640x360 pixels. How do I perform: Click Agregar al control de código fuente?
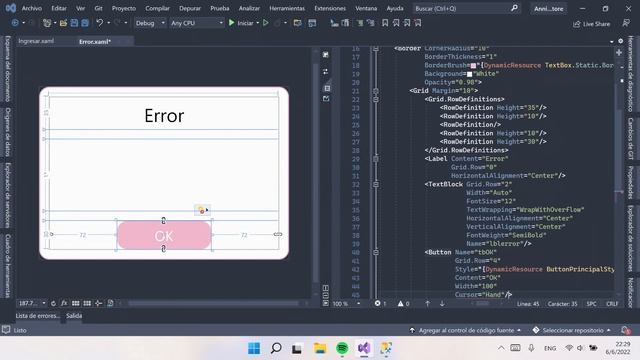(465, 330)
